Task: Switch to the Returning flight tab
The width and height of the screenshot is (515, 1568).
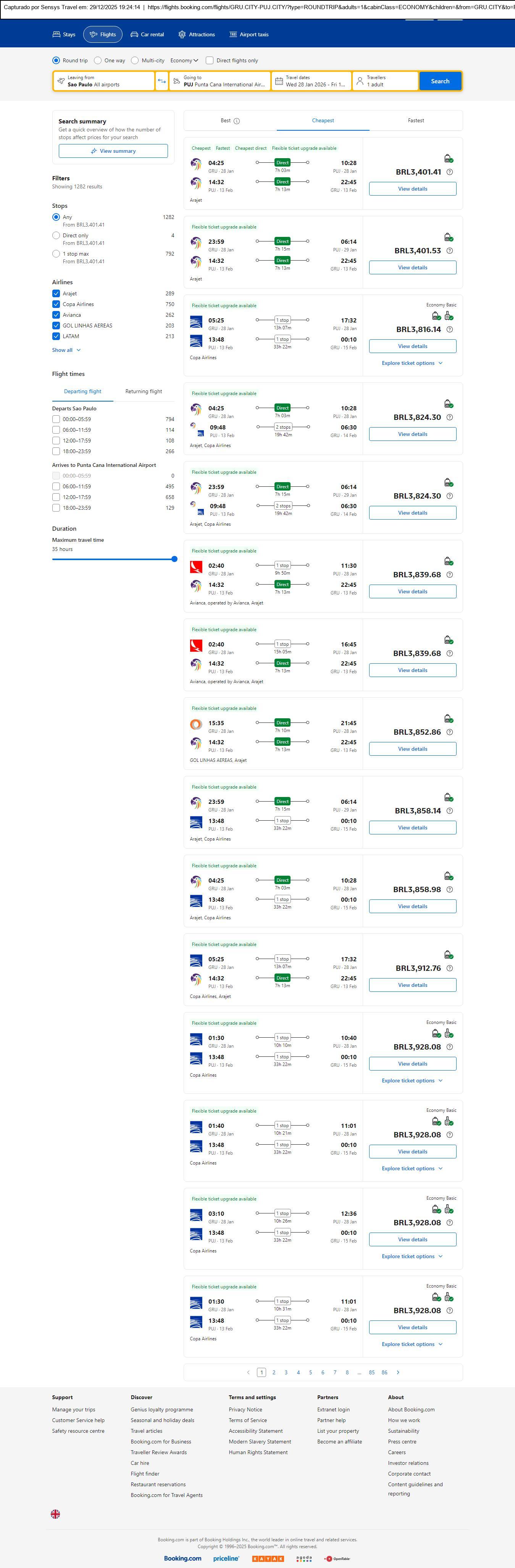Action: pyautogui.click(x=144, y=391)
